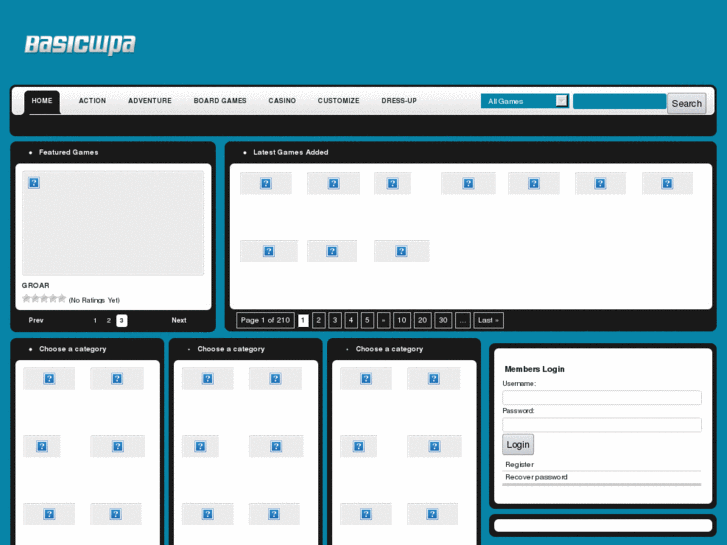The image size is (727, 545).
Task: Expand the All Games dropdown
Action: click(x=524, y=101)
